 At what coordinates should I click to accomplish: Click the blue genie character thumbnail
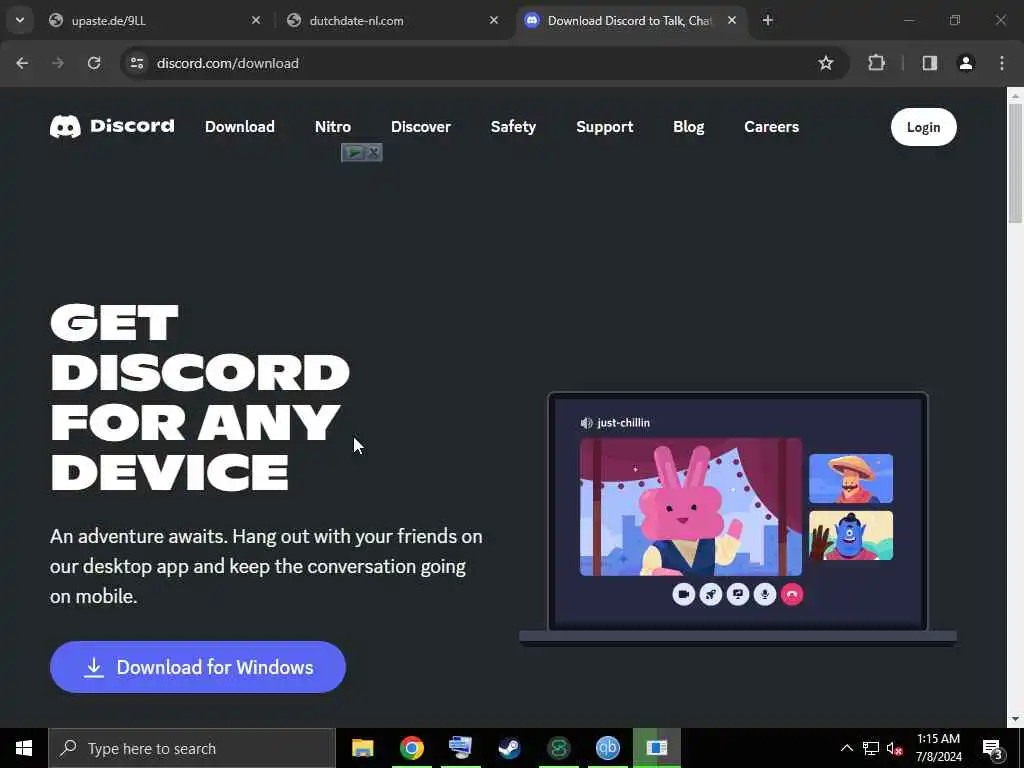point(851,536)
